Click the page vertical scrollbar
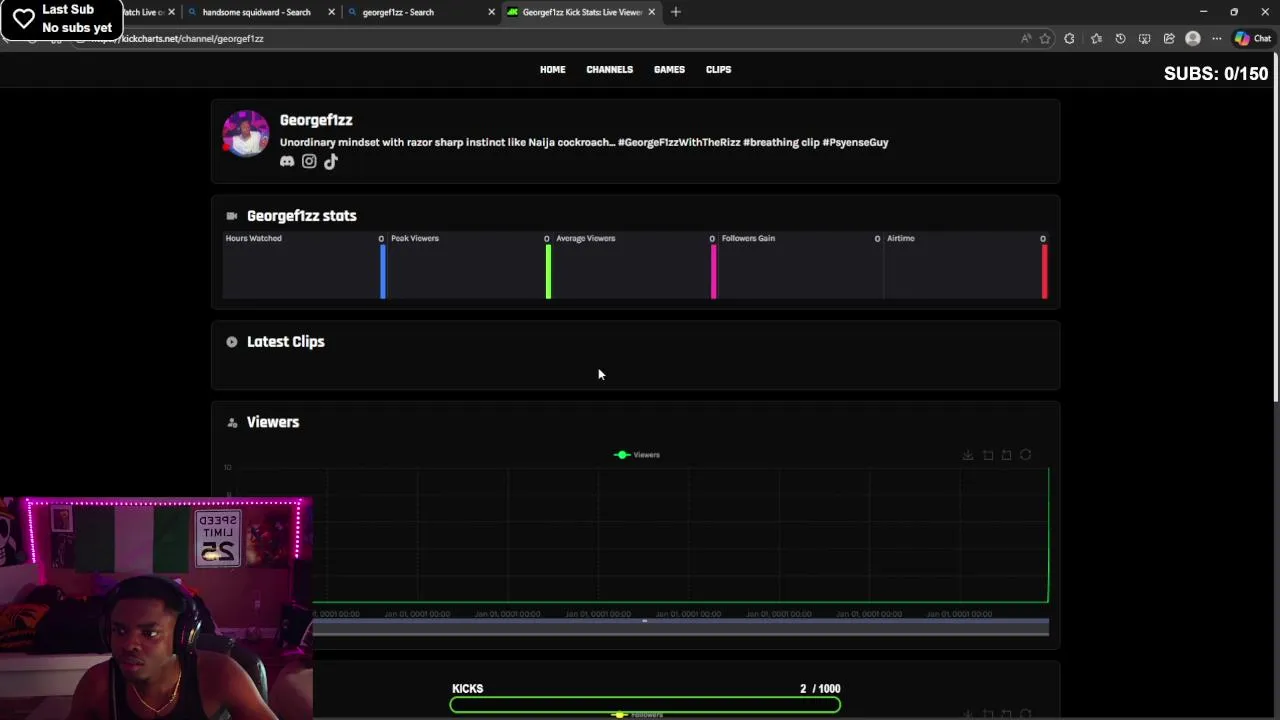1280x720 pixels. click(1275, 228)
